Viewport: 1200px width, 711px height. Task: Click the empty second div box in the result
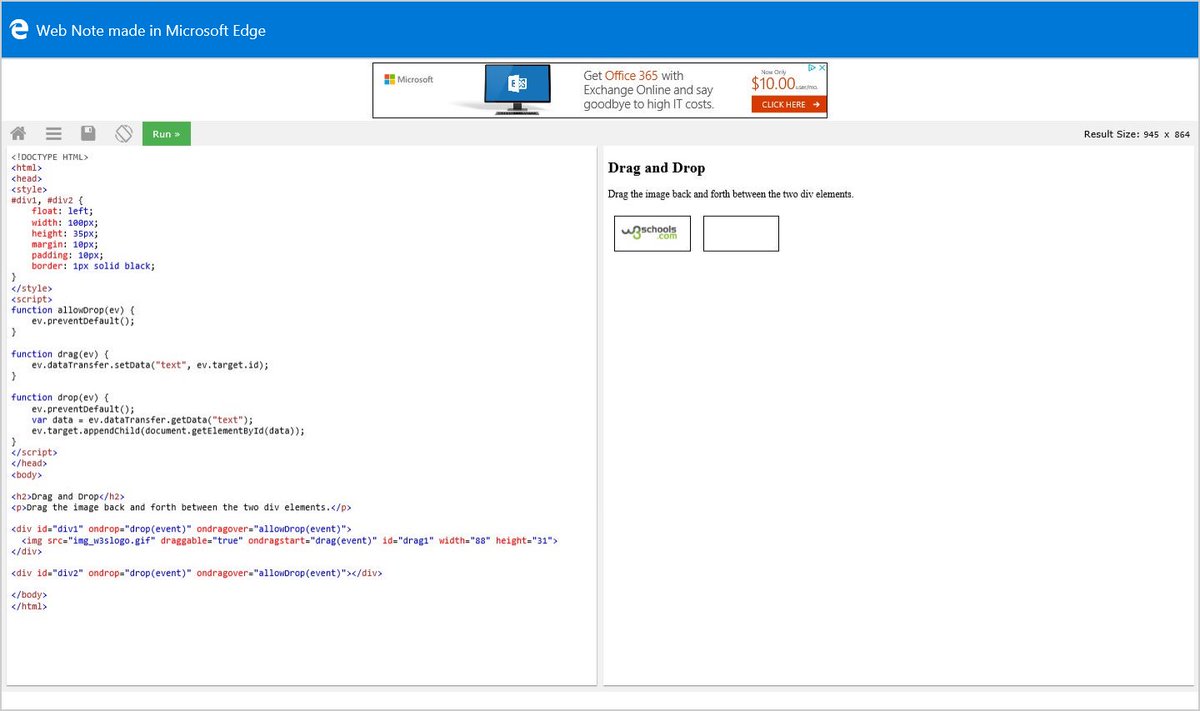741,233
